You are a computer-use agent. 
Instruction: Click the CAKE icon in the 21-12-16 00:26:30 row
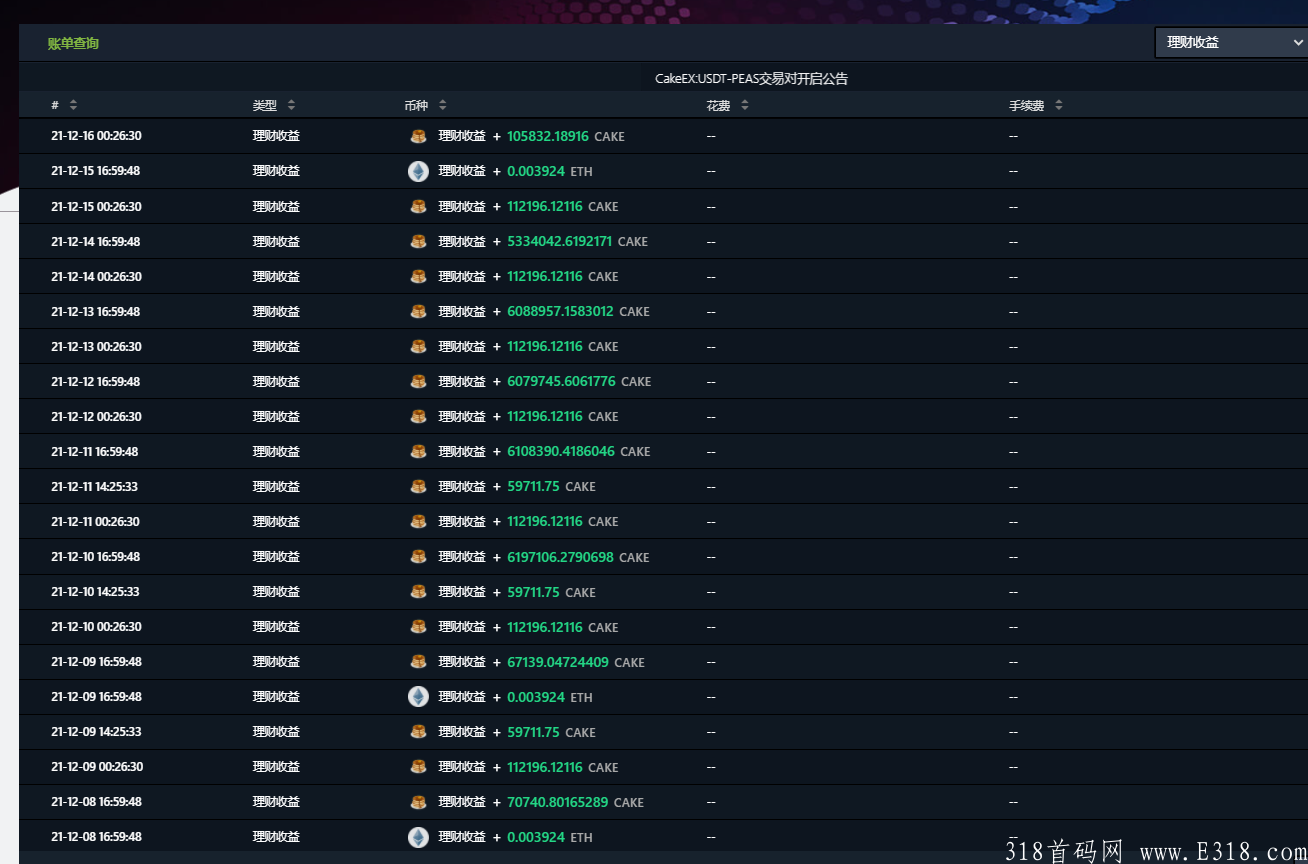pyautogui.click(x=418, y=136)
